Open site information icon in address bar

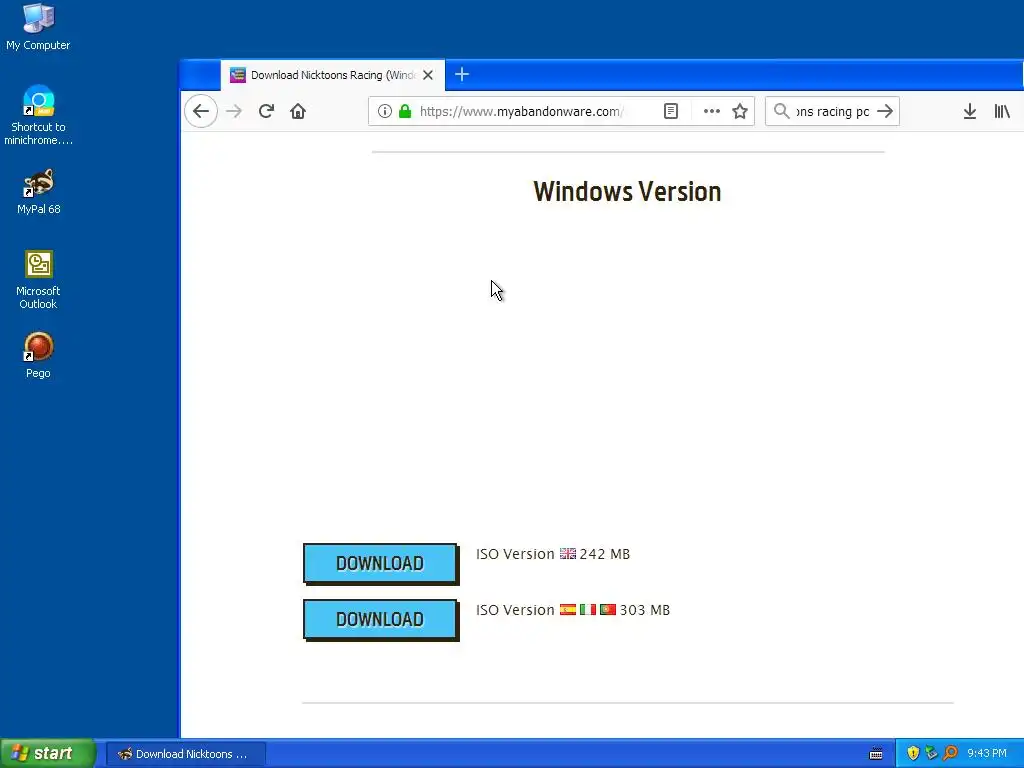pos(385,111)
